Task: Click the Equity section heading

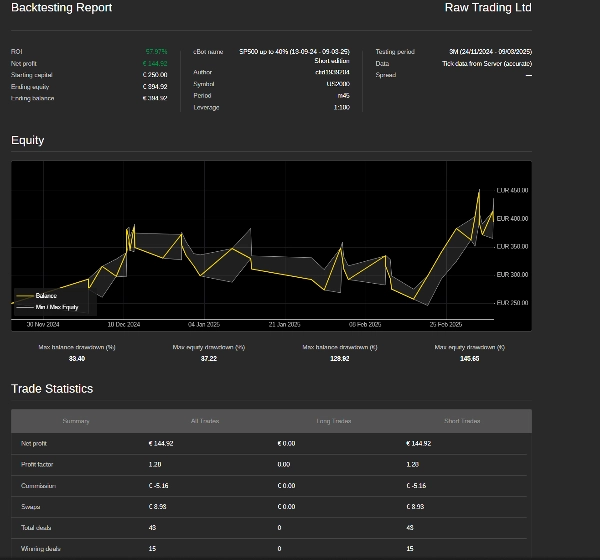Action: (27, 141)
